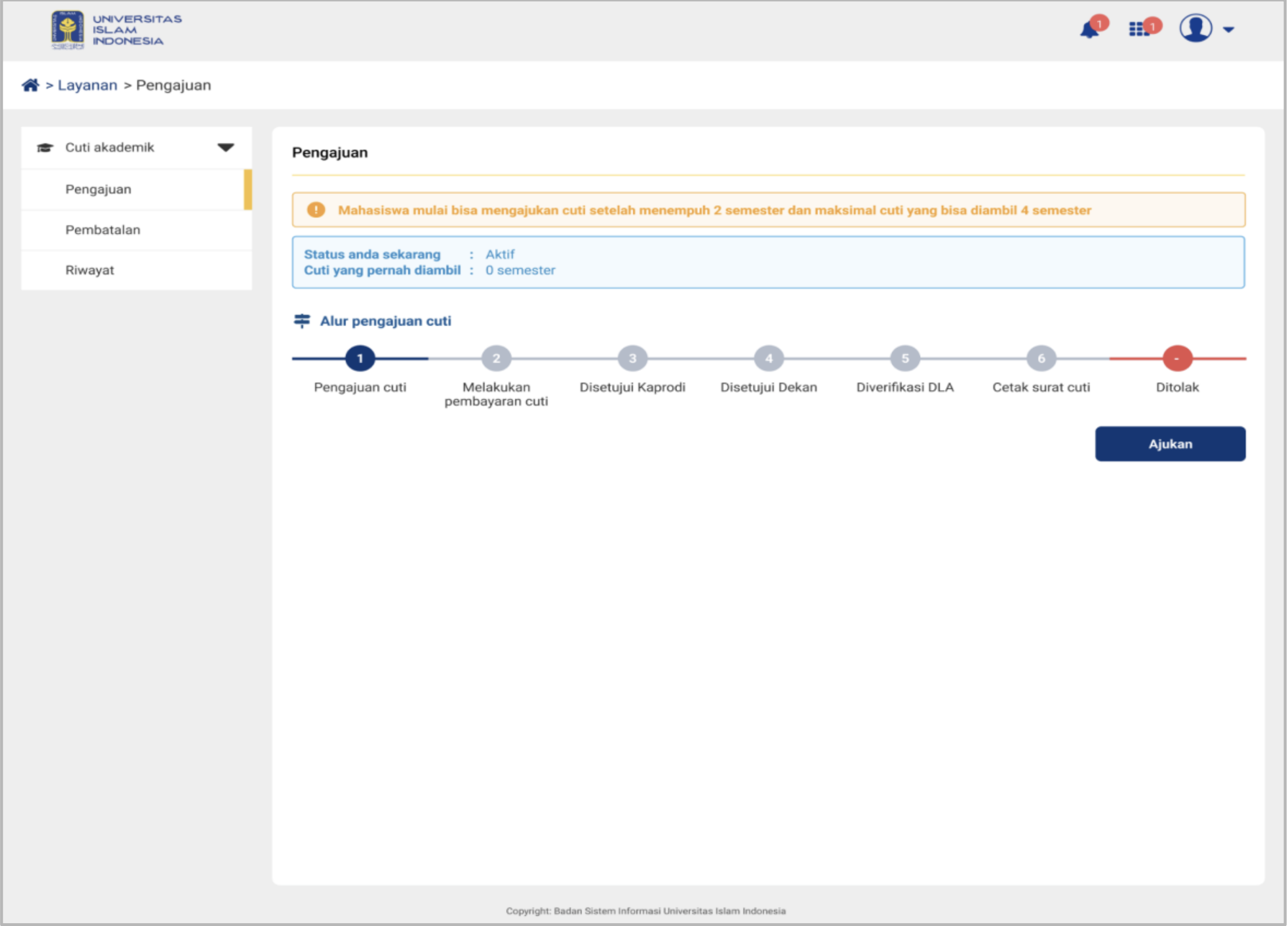Click the red Ditolak step marker
The height and width of the screenshot is (926, 1288).
click(1177, 359)
